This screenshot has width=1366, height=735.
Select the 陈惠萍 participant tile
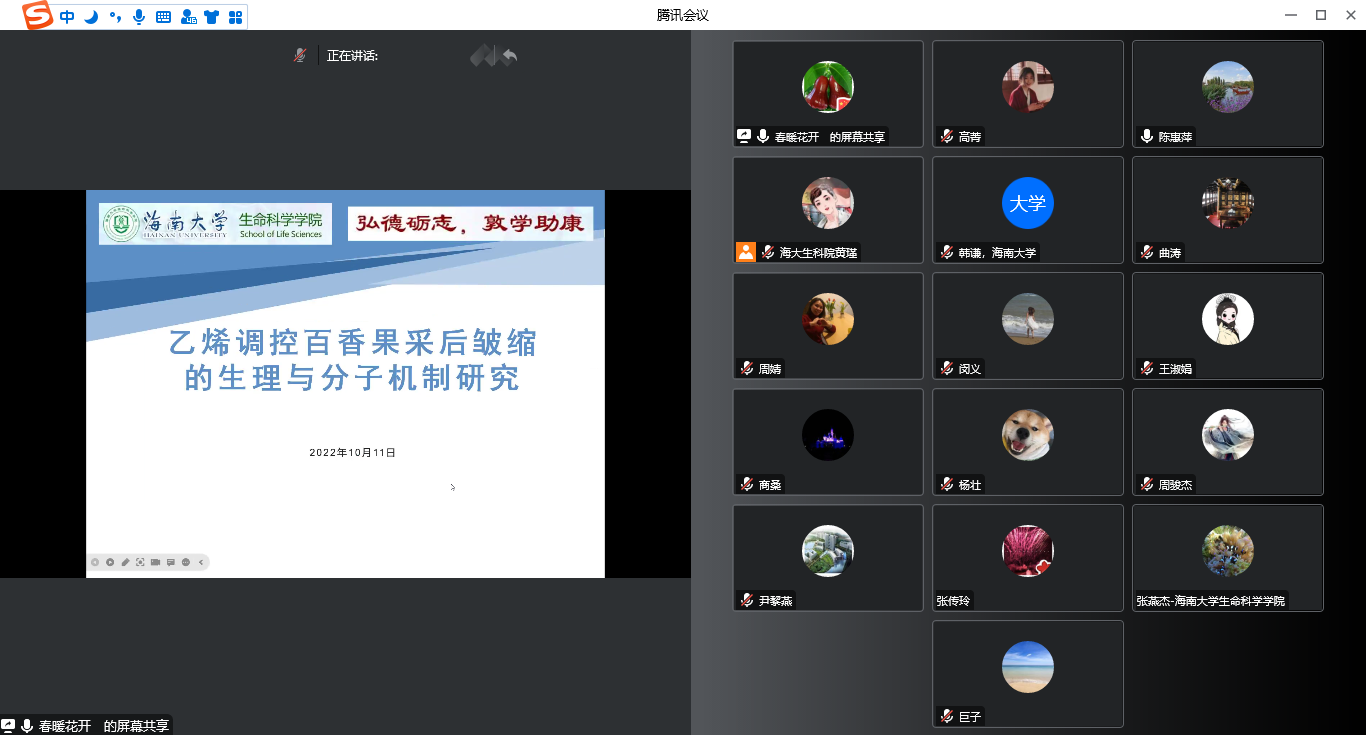(x=1227, y=94)
